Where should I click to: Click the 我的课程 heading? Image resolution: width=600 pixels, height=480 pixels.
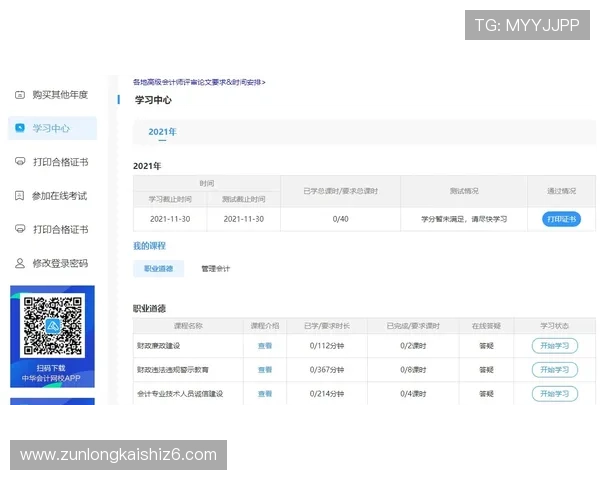[x=149, y=246]
